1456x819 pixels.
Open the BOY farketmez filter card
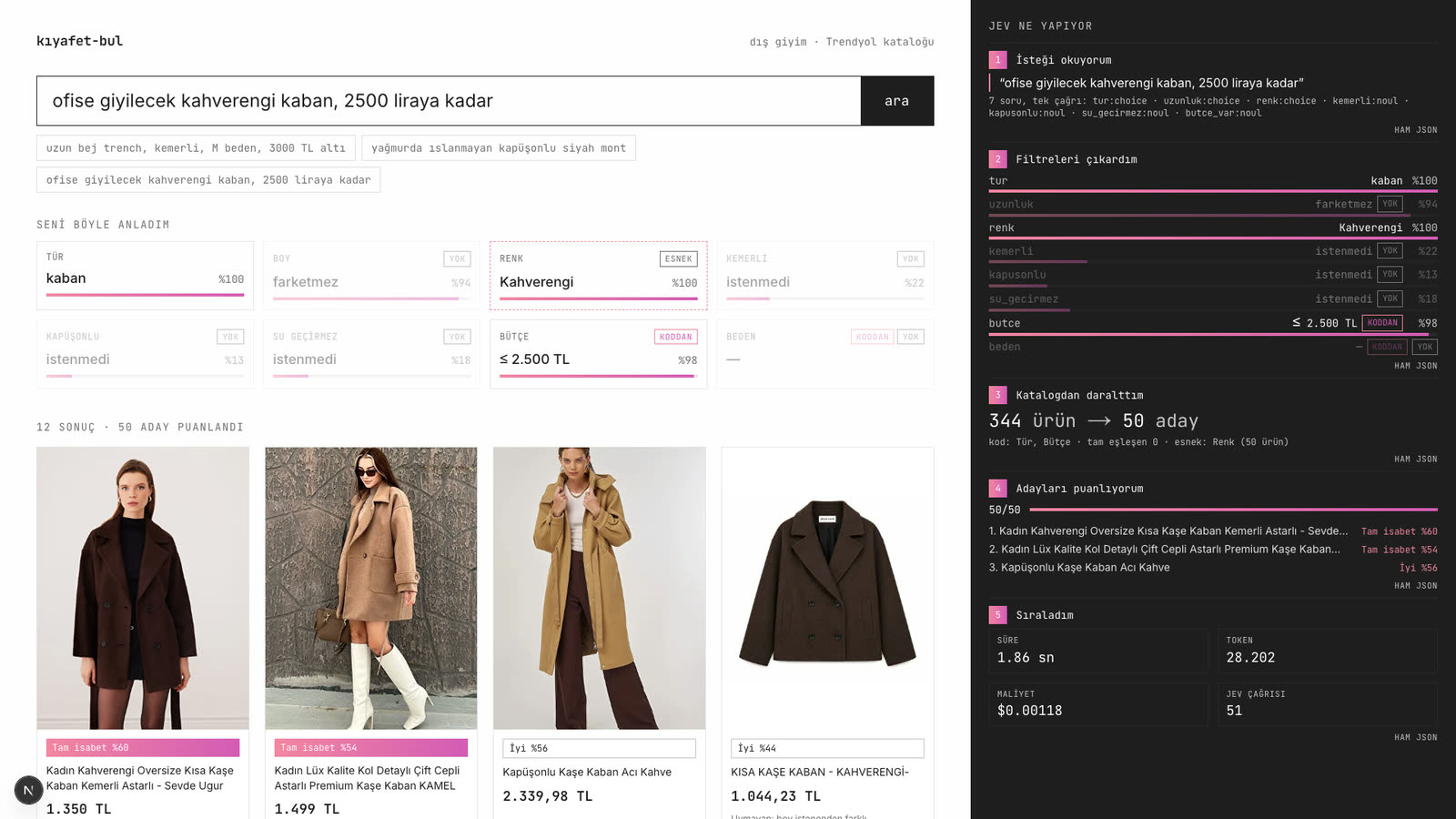coord(371,276)
